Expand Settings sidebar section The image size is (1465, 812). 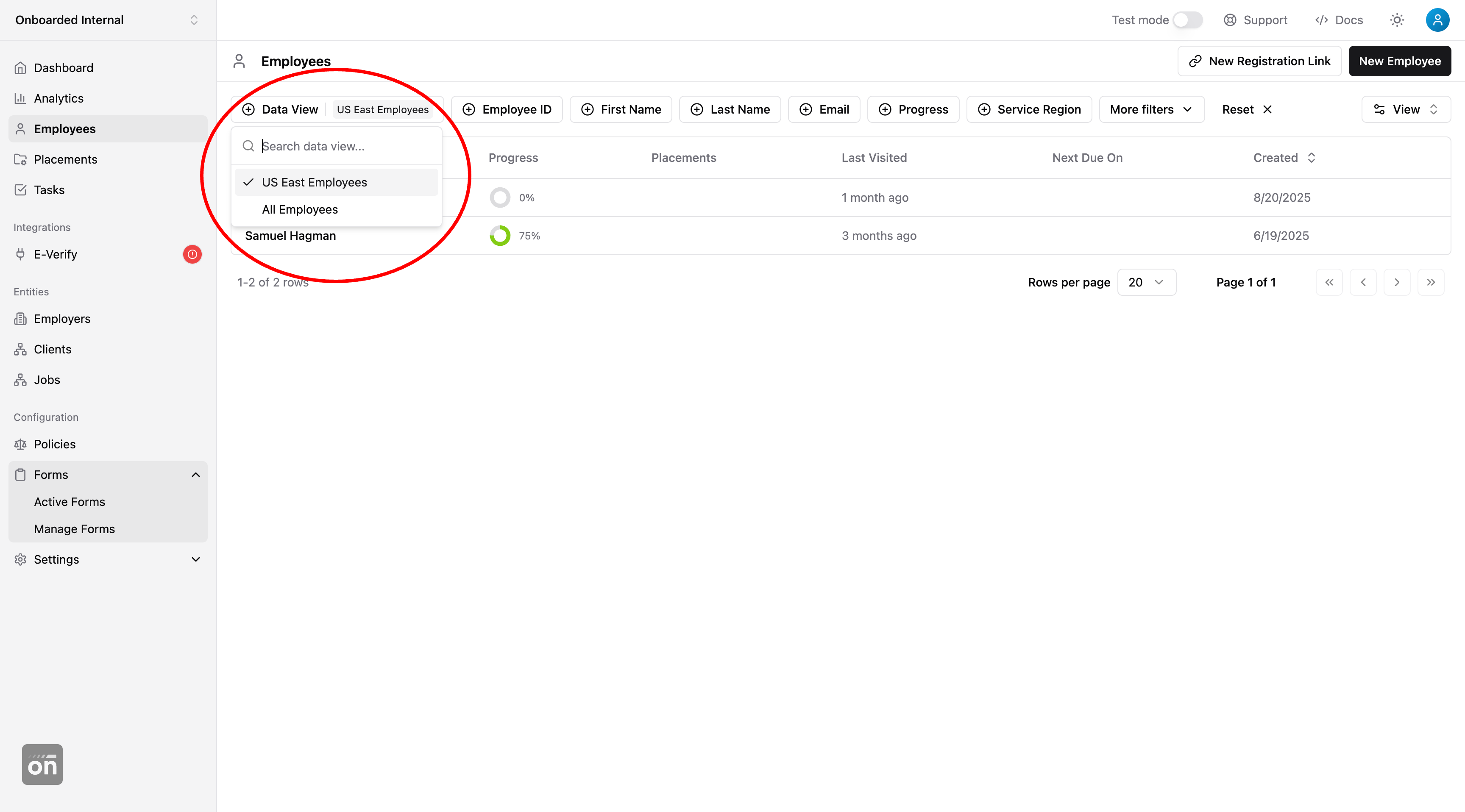point(108,559)
